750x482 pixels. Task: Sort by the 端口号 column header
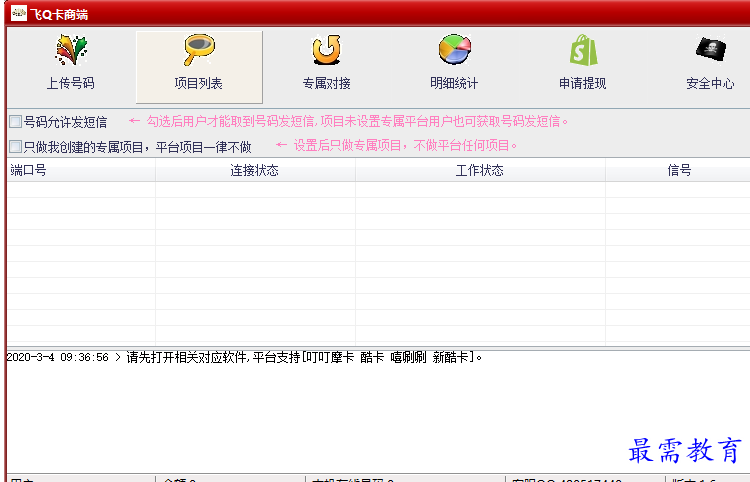click(81, 170)
